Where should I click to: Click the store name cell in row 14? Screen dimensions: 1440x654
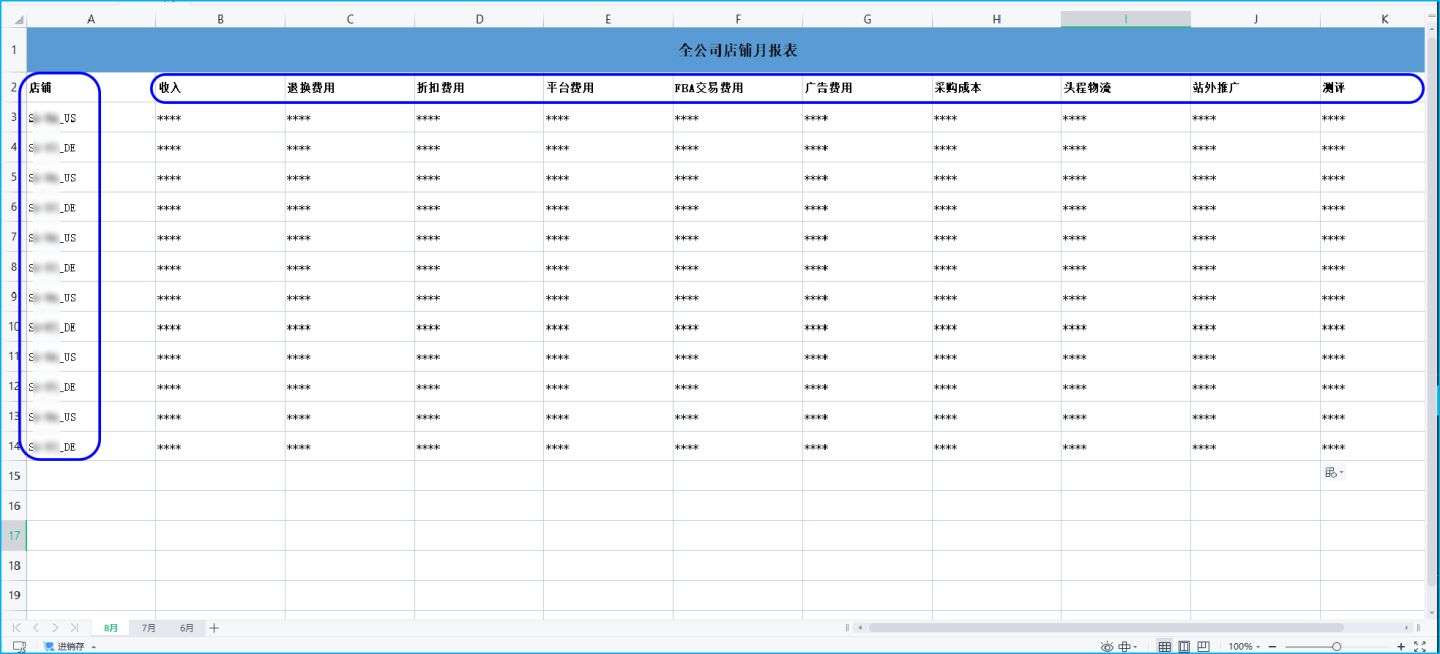click(x=91, y=447)
